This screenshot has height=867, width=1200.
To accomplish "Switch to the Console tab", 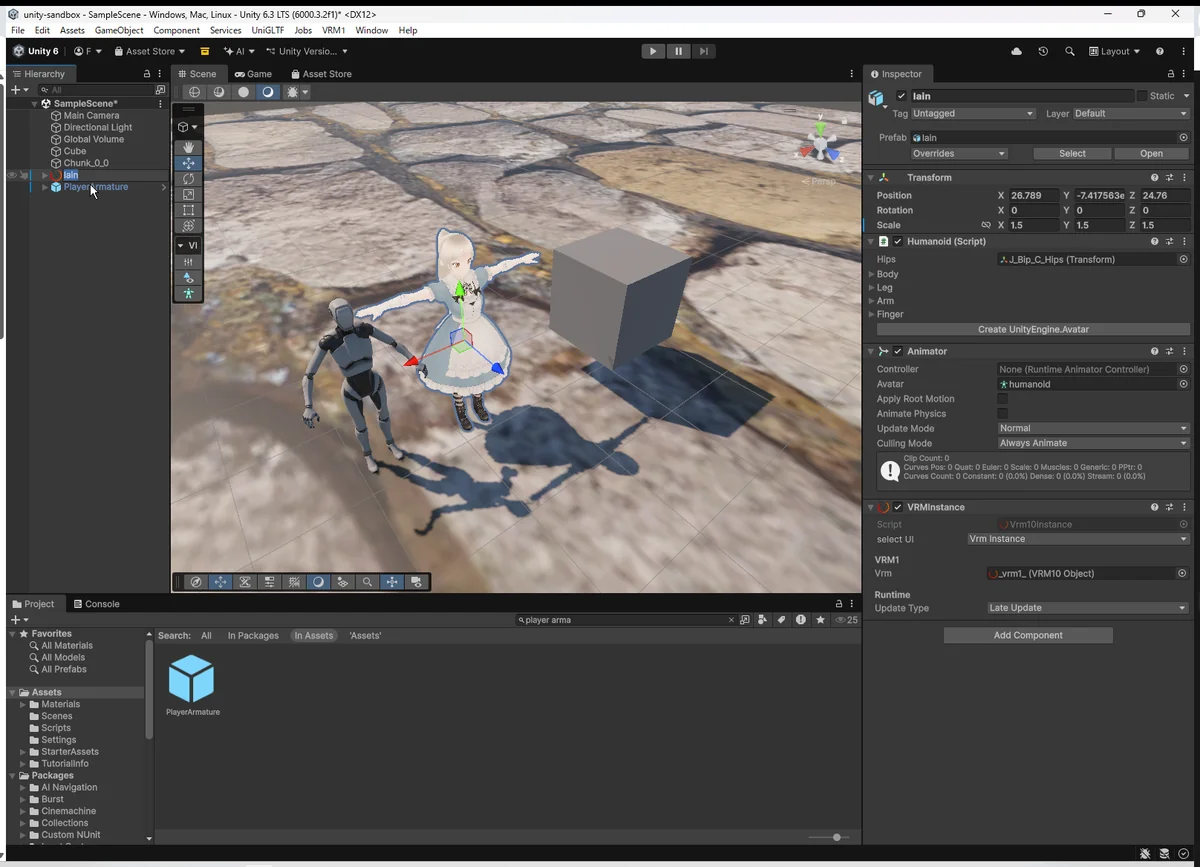I will point(96,604).
